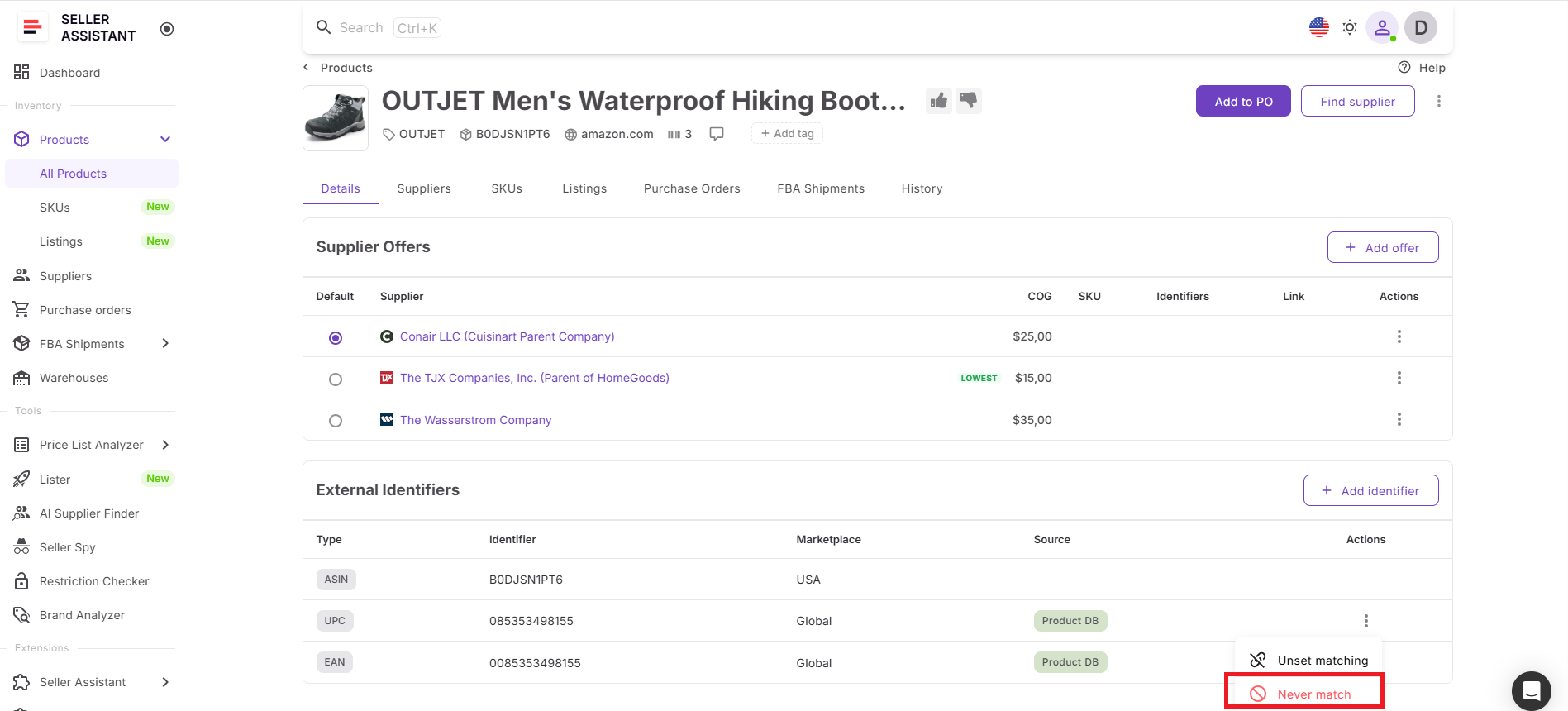Switch to the FBA Shipments tab

point(821,188)
